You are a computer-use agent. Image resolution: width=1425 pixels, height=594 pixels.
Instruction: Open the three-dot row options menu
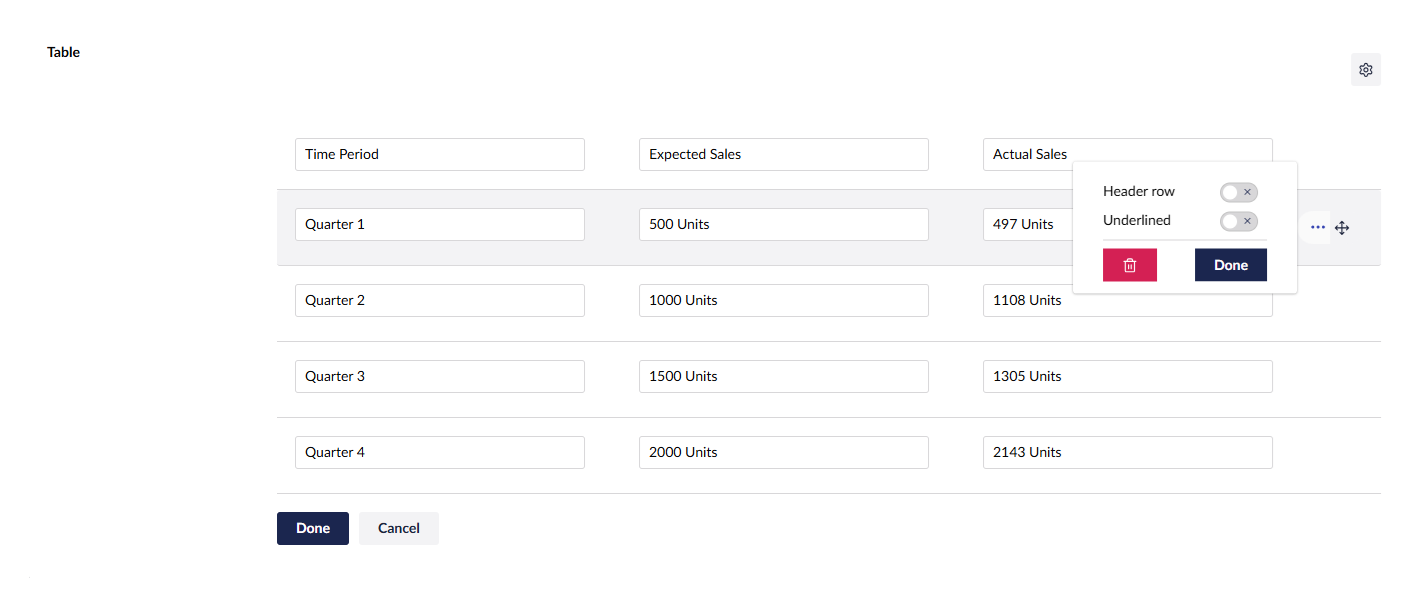pyautogui.click(x=1317, y=228)
